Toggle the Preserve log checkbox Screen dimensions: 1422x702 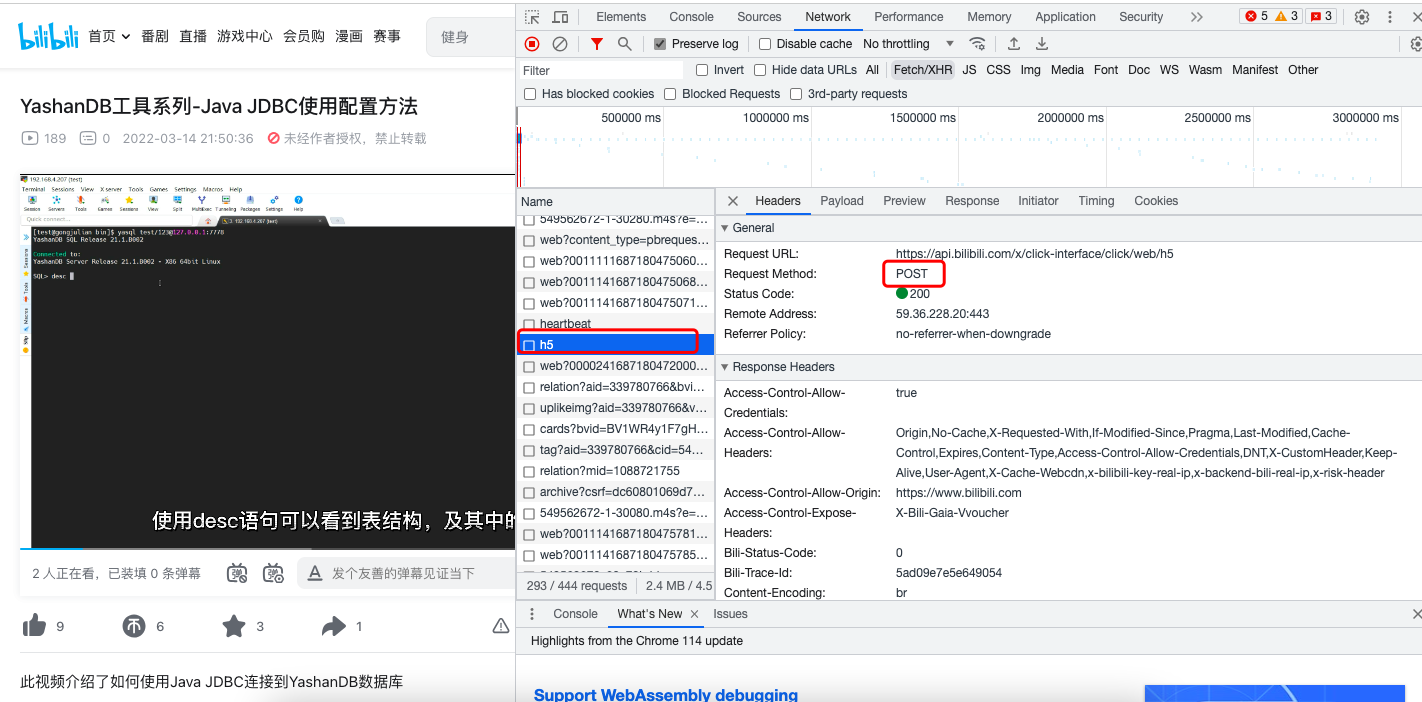coord(660,44)
